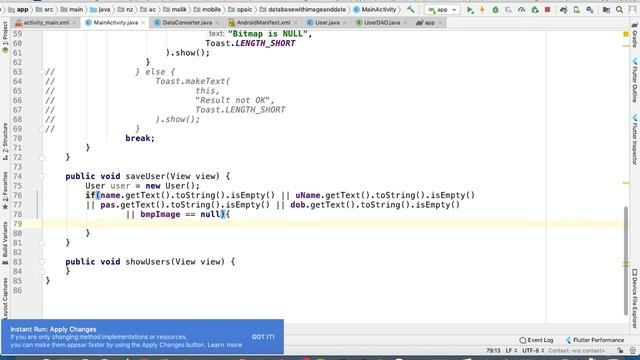The width and height of the screenshot is (640, 360).
Task: Click the break; statement on line 70
Action: pos(140,138)
